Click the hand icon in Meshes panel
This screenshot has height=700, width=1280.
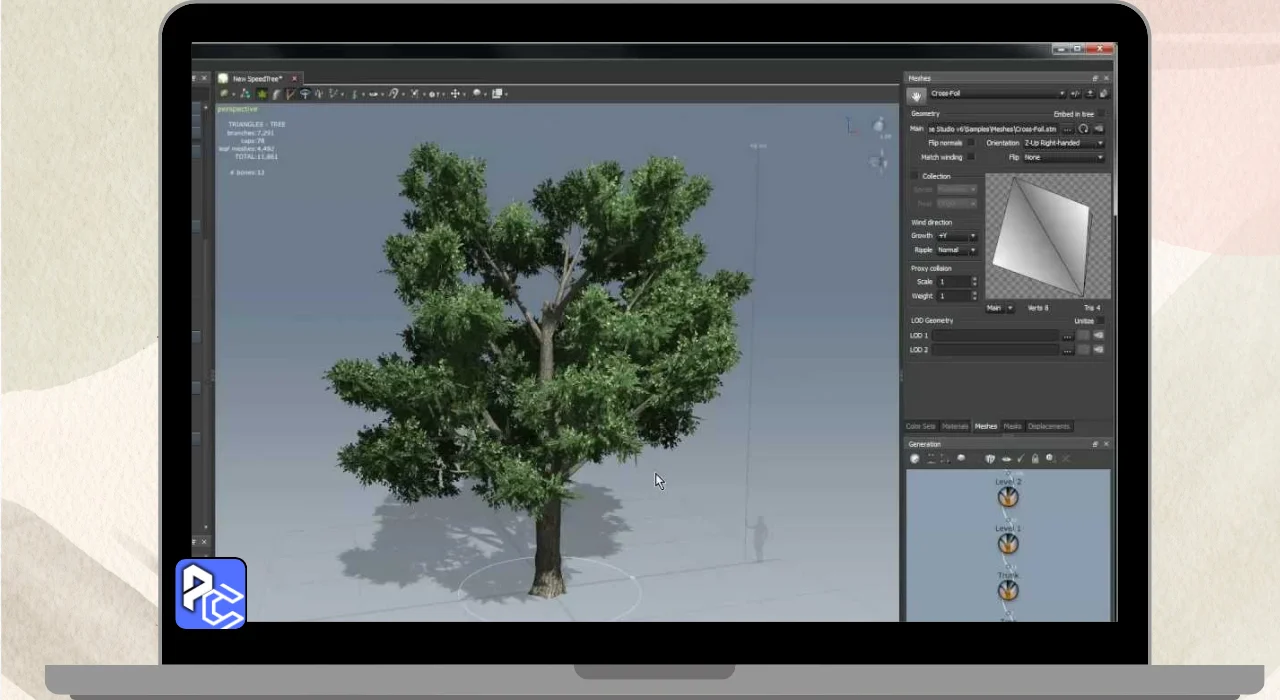coord(916,95)
